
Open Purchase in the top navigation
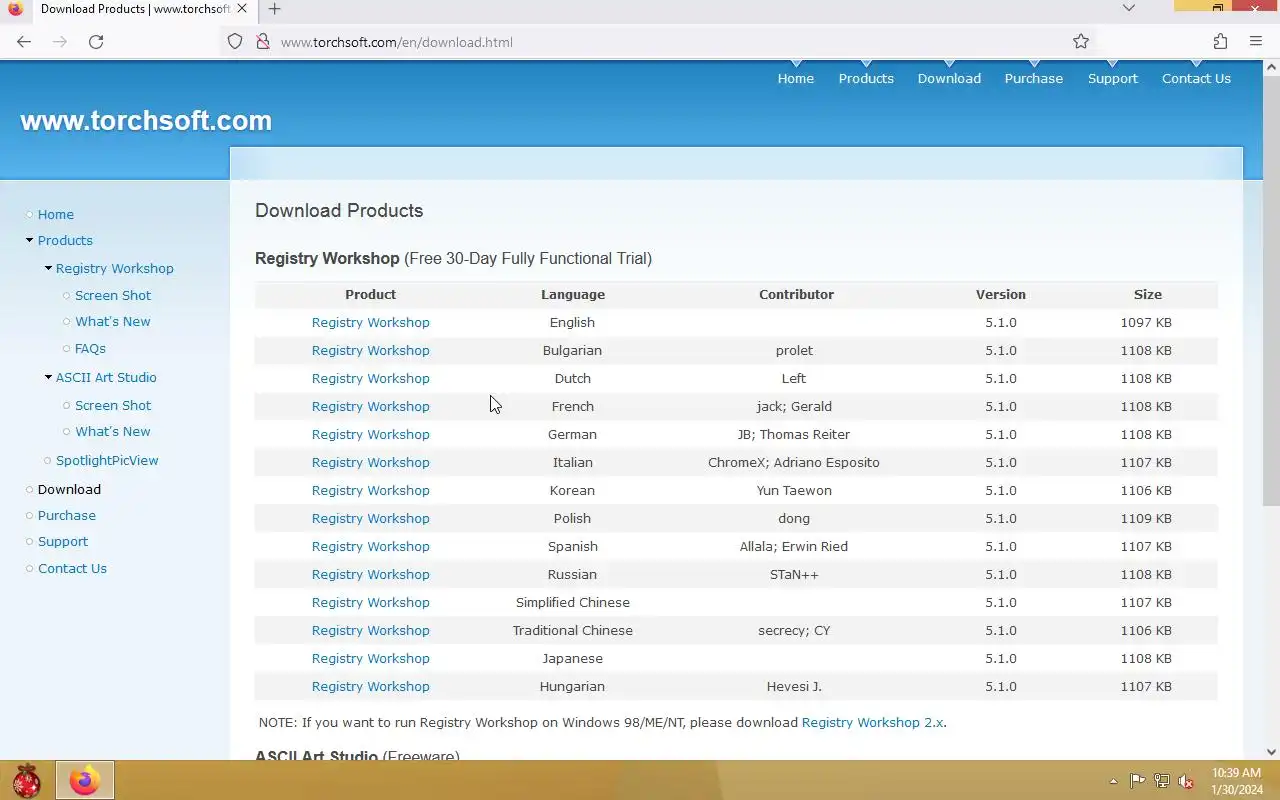coord(1034,78)
